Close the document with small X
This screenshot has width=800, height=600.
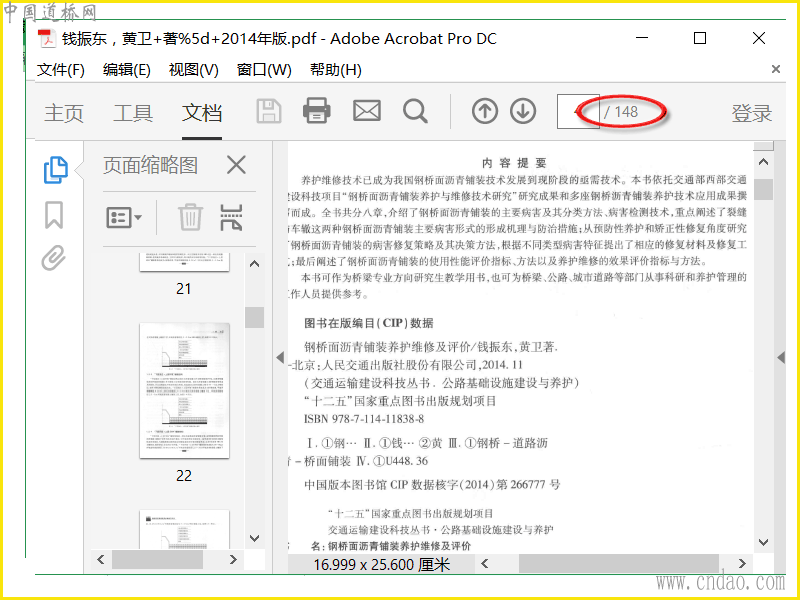tap(776, 69)
